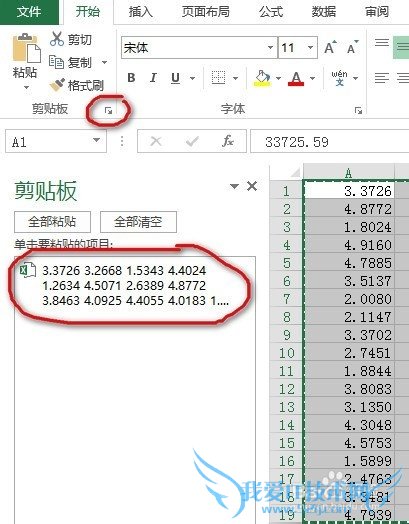Click the formula bar showing 33725.59
This screenshot has height=524, width=409.
[x=329, y=142]
